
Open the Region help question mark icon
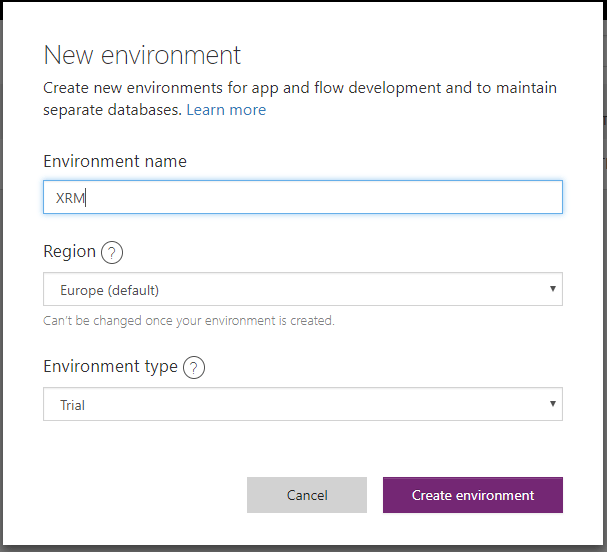[112, 252]
